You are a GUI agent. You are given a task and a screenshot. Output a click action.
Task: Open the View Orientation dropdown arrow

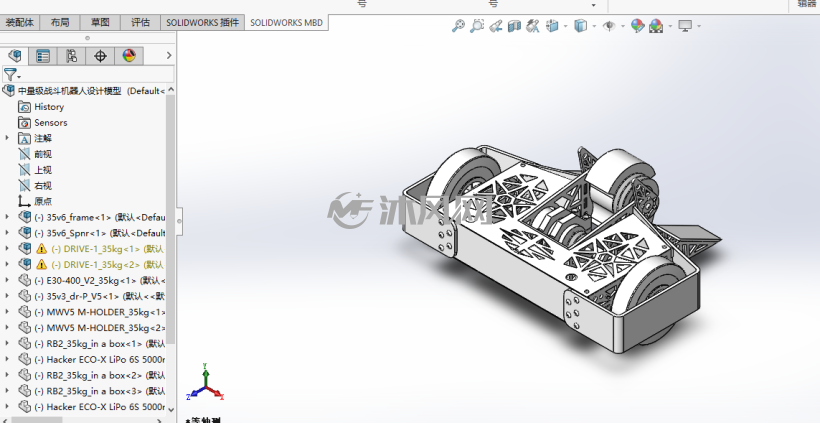[566, 26]
